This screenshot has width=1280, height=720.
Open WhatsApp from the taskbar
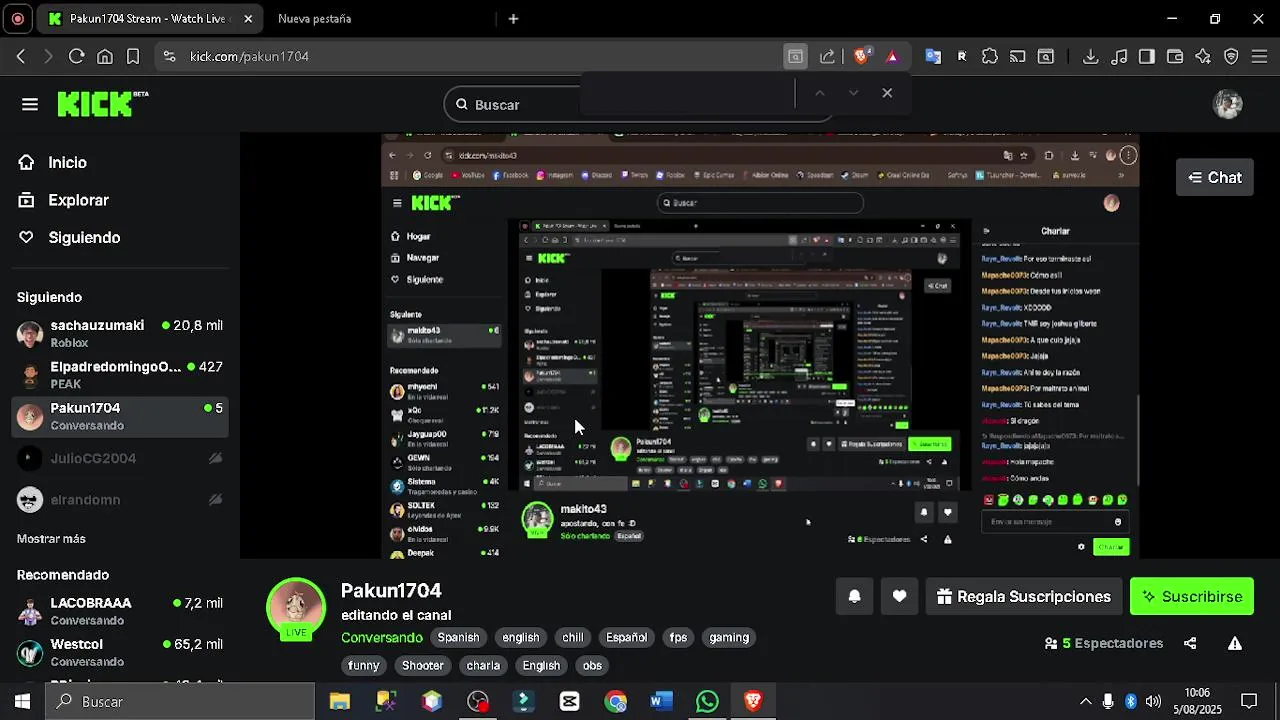point(707,702)
